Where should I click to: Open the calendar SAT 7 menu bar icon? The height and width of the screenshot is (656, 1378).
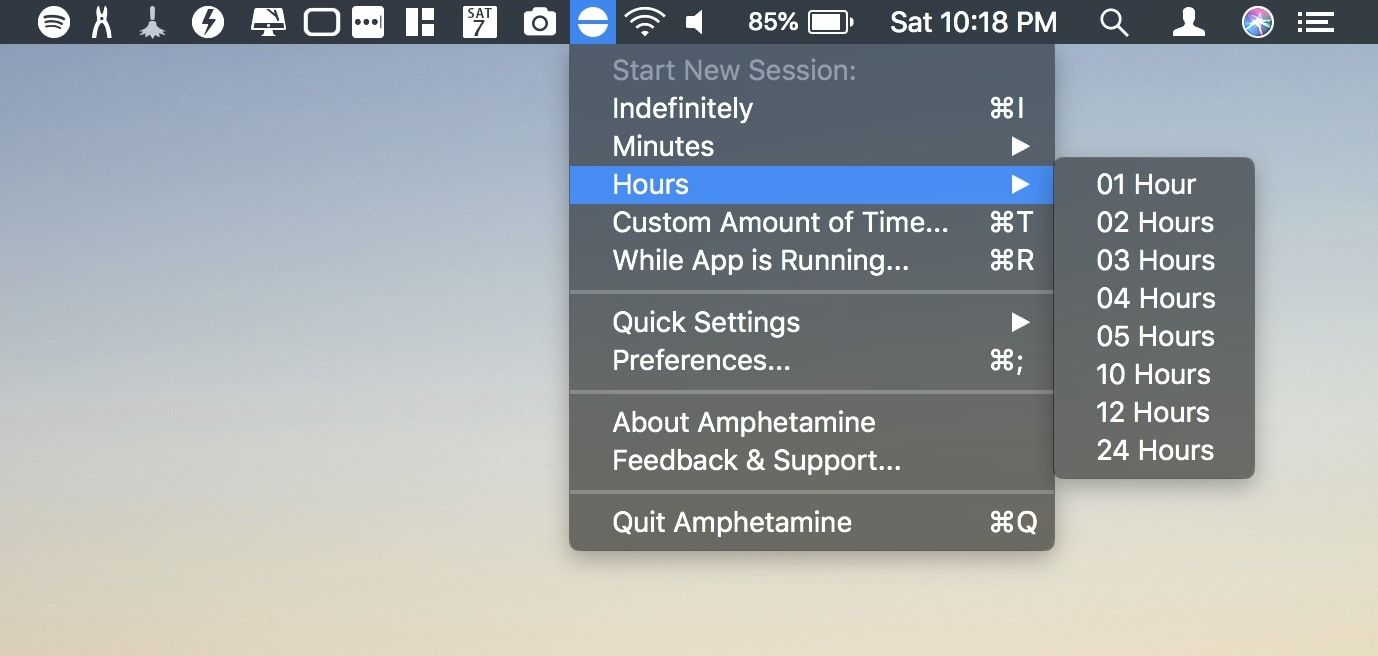pyautogui.click(x=480, y=22)
